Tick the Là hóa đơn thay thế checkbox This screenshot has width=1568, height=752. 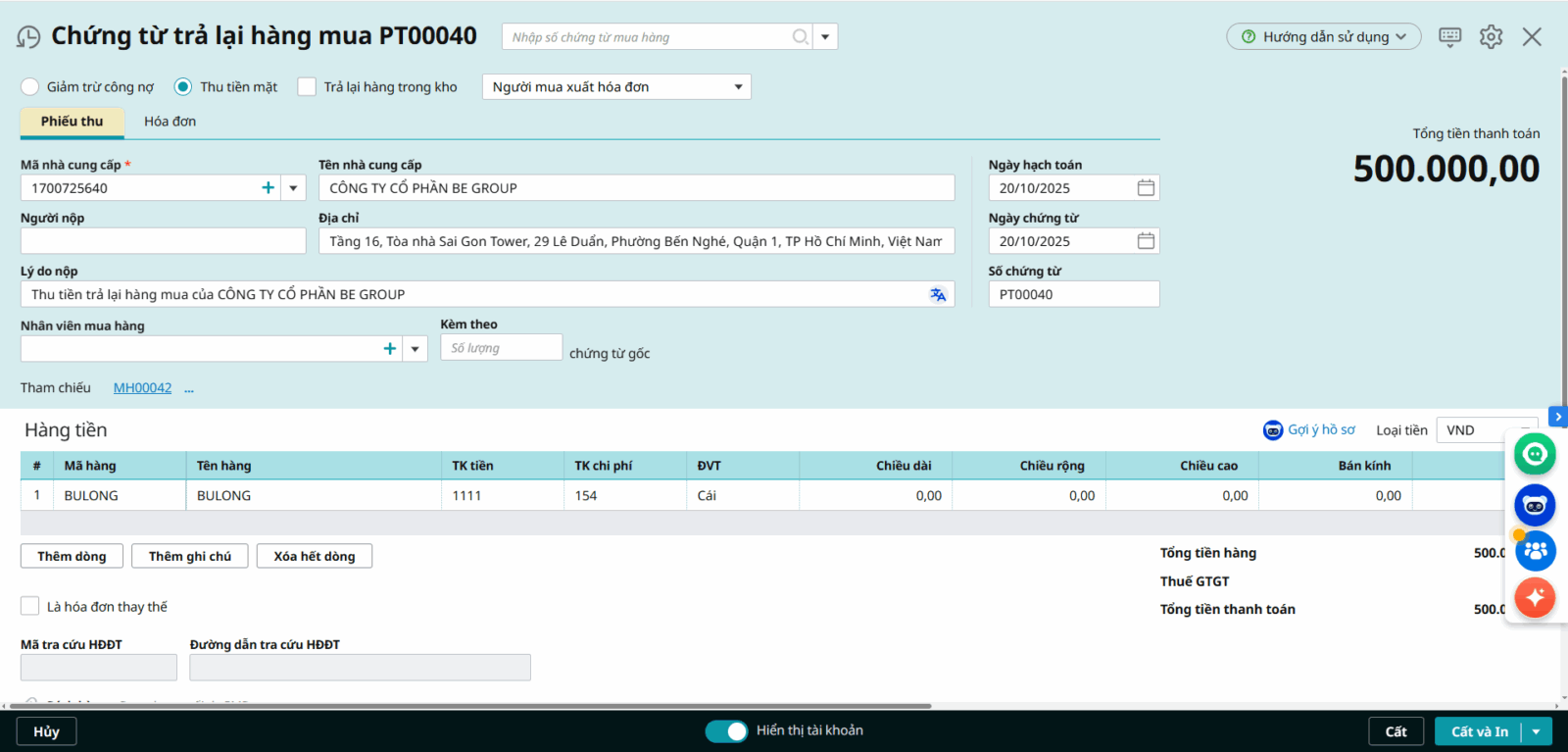[30, 607]
